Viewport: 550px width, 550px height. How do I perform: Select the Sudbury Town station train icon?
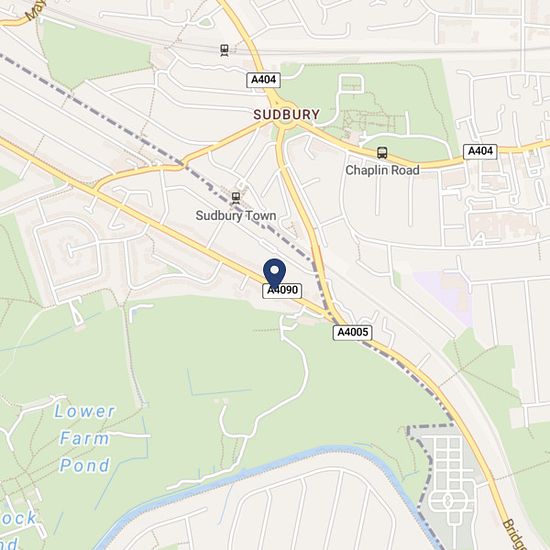236,197
